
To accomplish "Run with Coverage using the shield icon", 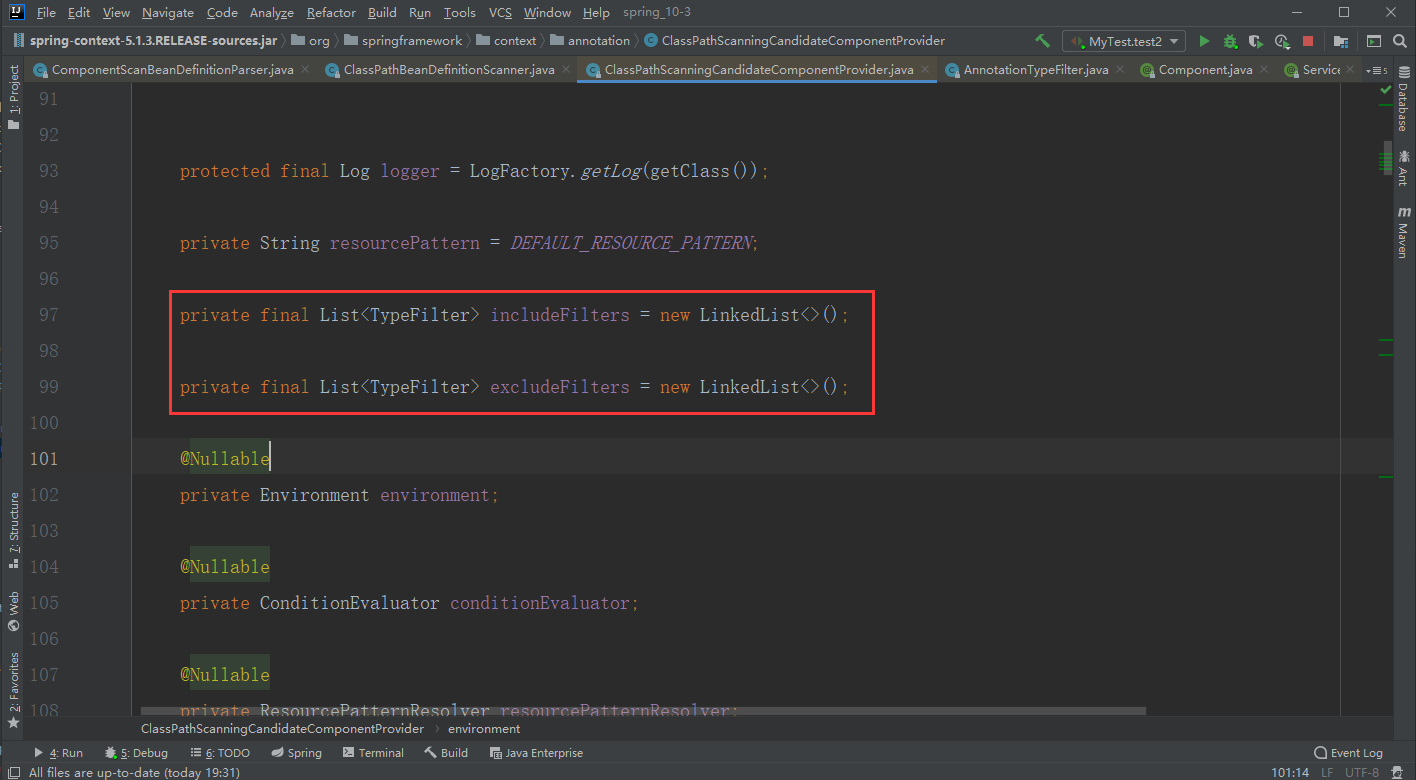I will tap(1256, 41).
